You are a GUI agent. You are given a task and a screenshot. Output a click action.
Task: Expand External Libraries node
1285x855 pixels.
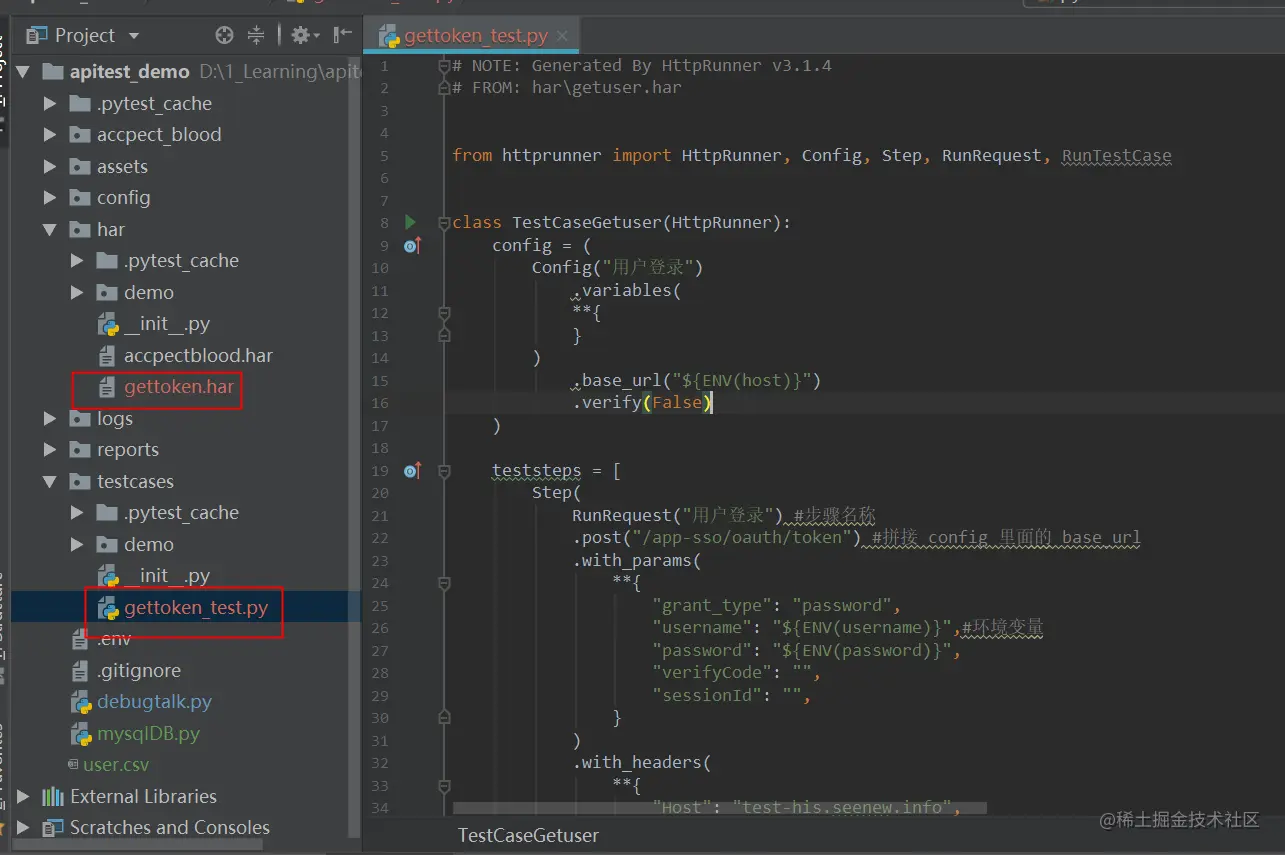24,797
